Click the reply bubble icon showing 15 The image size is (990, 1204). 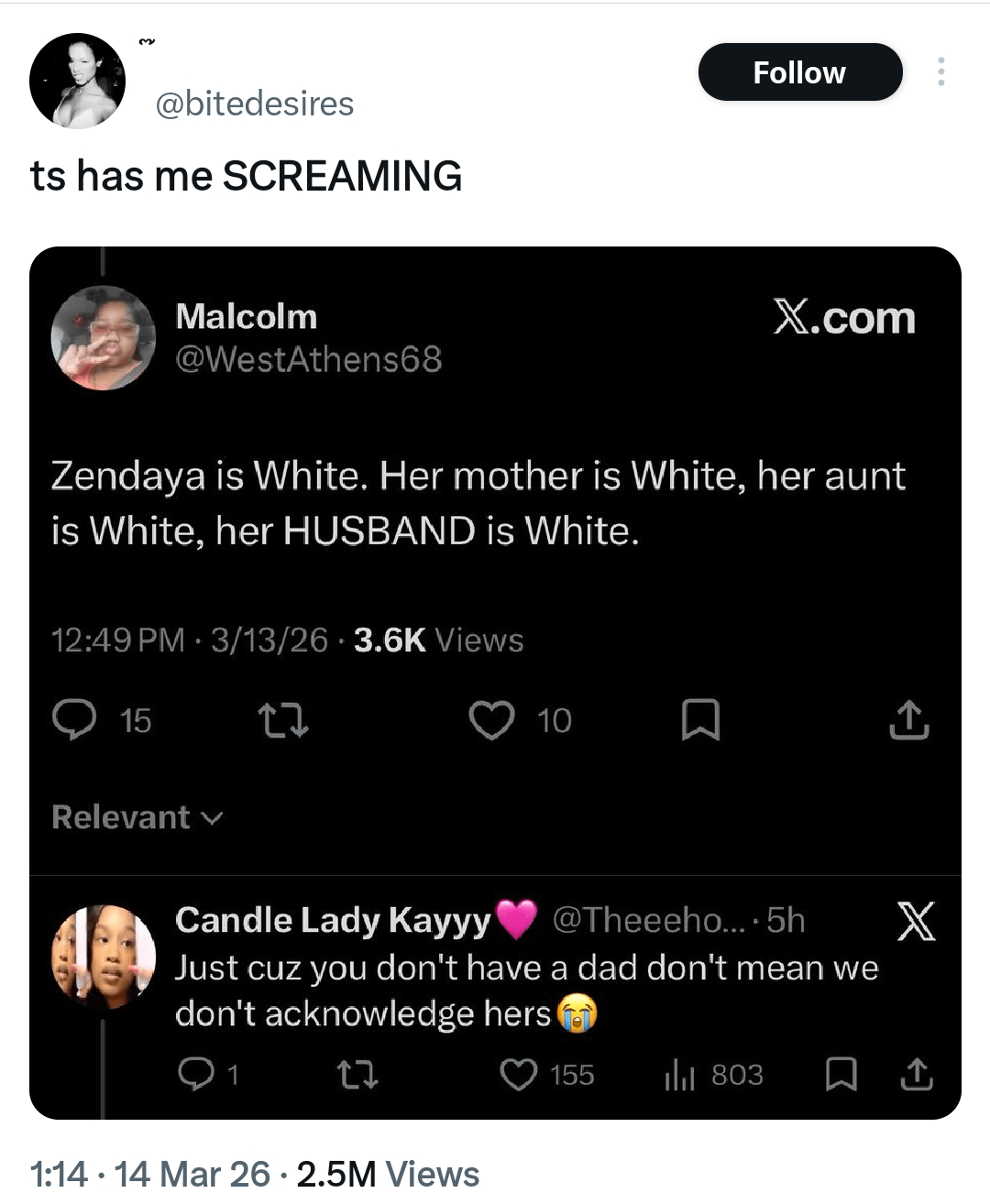pyautogui.click(x=74, y=720)
